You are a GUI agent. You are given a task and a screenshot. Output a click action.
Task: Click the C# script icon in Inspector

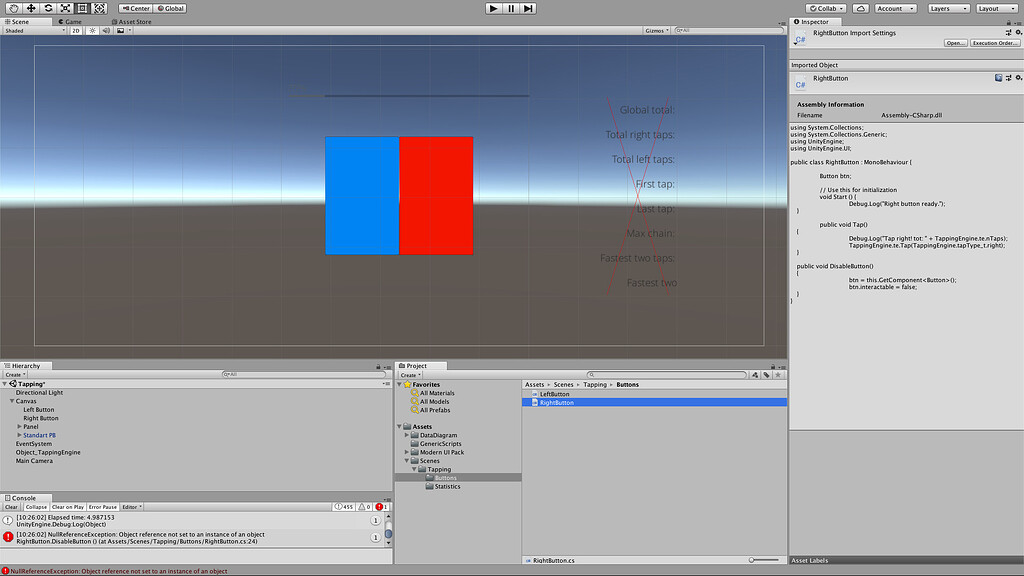(800, 38)
